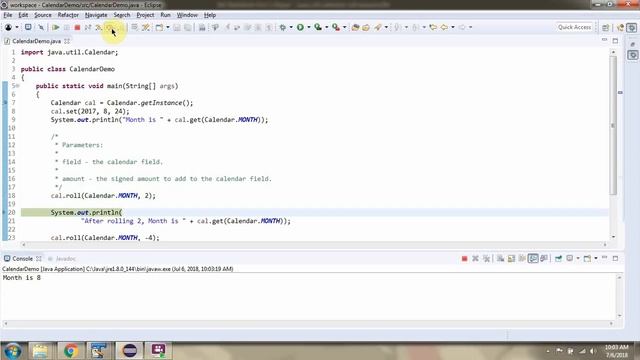640x360 pixels.
Task: Open the Debug button dropdown arrow
Action: pos(291,27)
